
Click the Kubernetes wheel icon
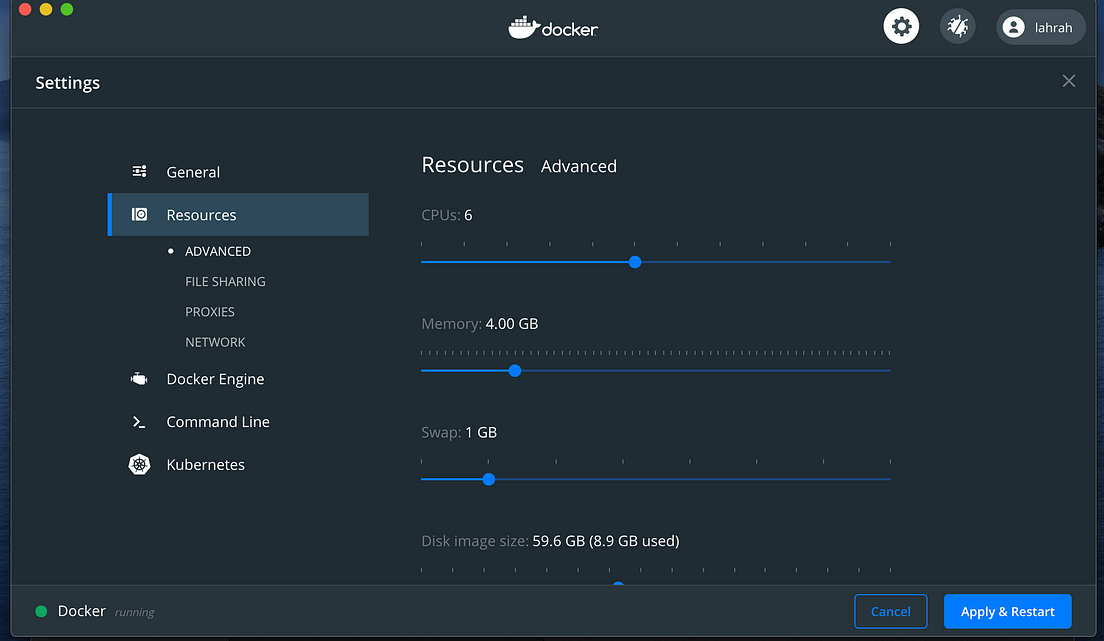coord(139,464)
